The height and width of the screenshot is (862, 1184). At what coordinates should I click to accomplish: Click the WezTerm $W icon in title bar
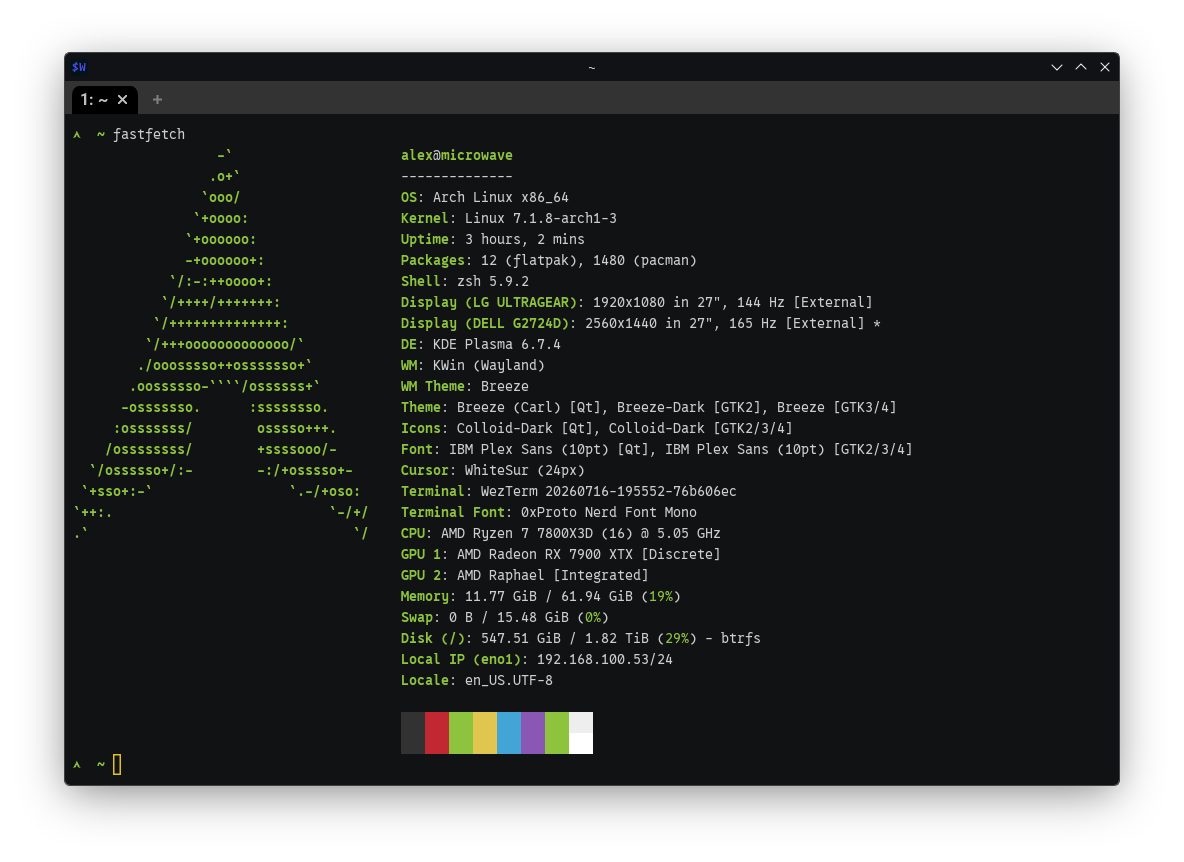[x=79, y=67]
